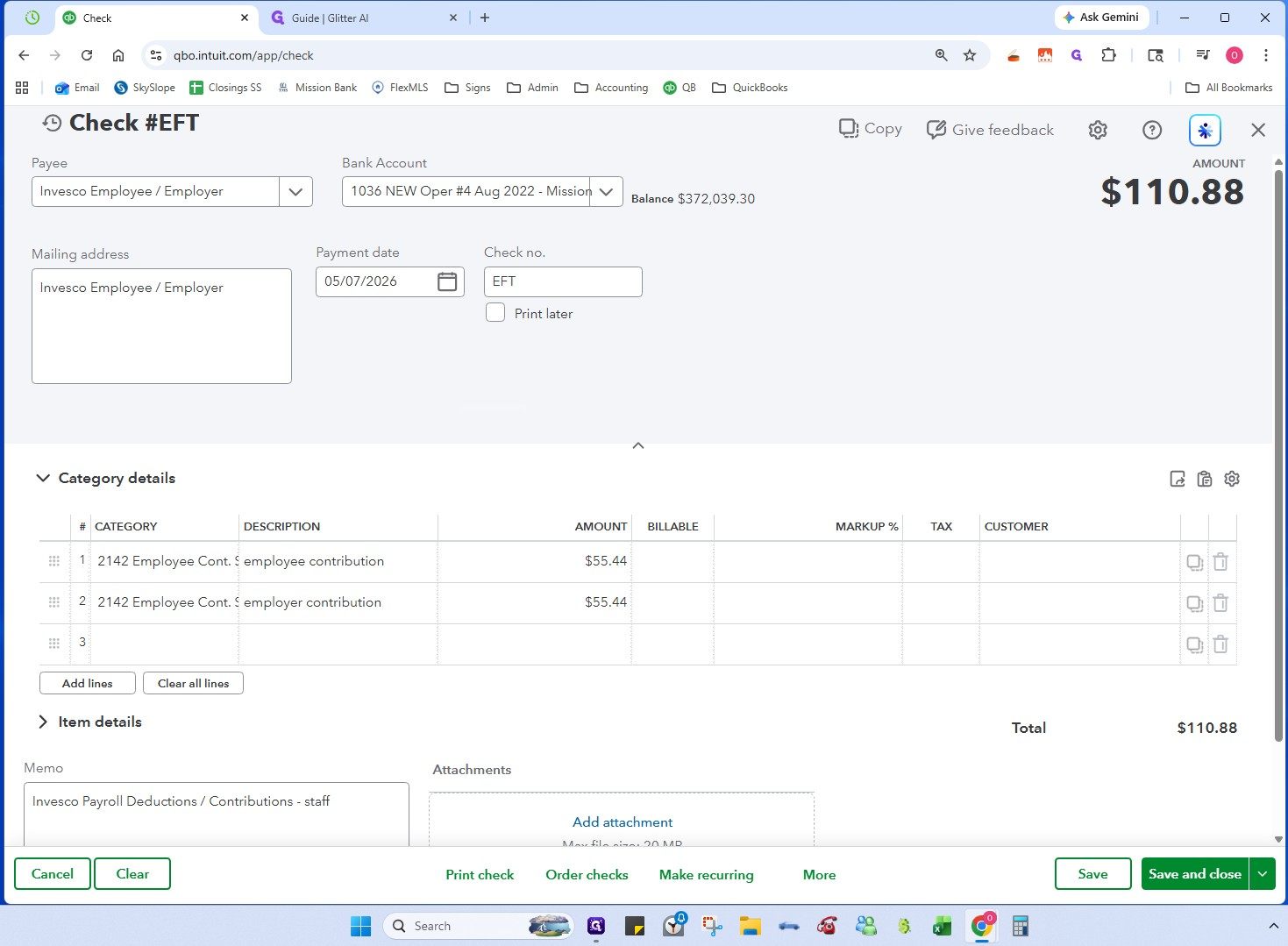Open the check history clock icon
This screenshot has height=946, width=1288.
pos(52,124)
